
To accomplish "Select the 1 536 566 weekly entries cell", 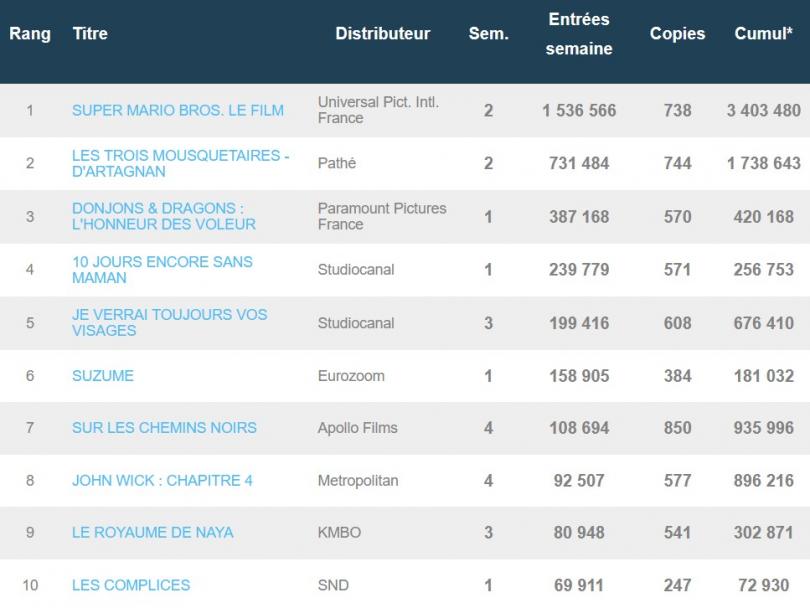I will tap(579, 111).
